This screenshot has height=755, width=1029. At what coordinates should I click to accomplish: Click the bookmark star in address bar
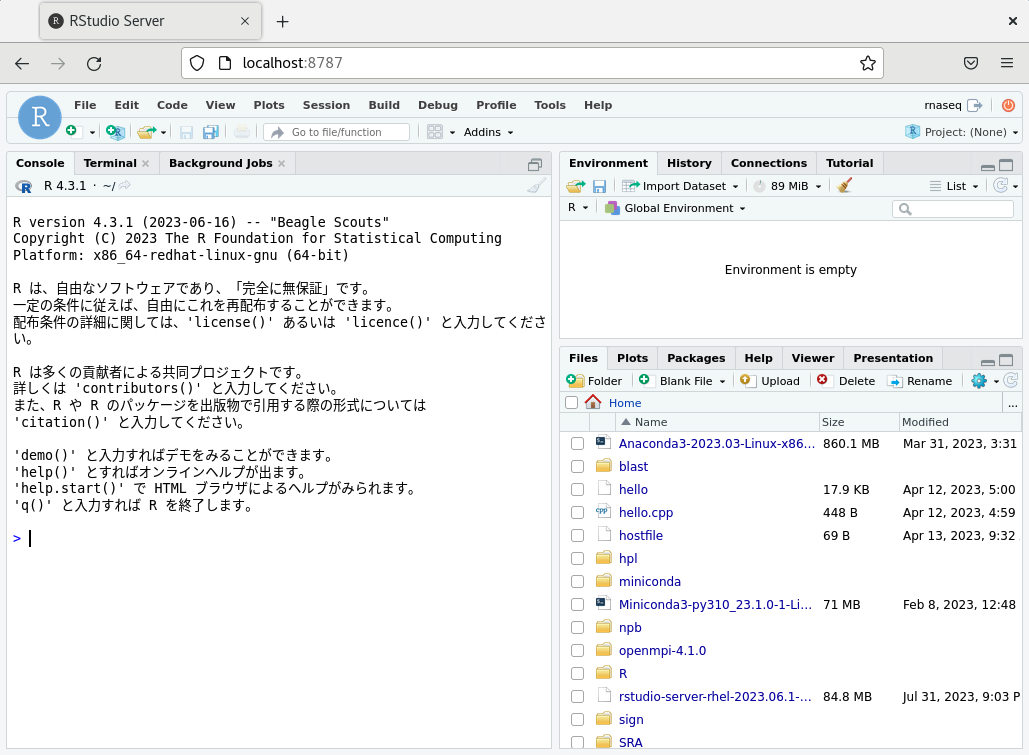pos(868,63)
